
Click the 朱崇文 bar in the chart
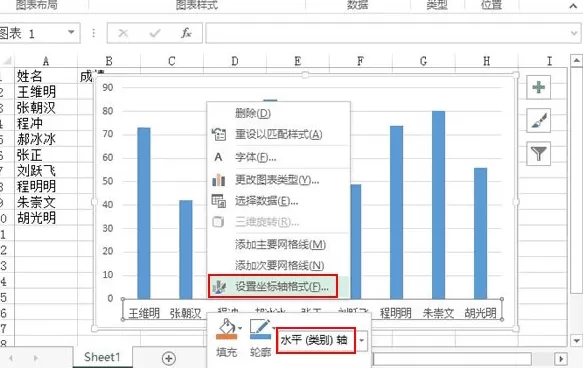pyautogui.click(x=438, y=205)
